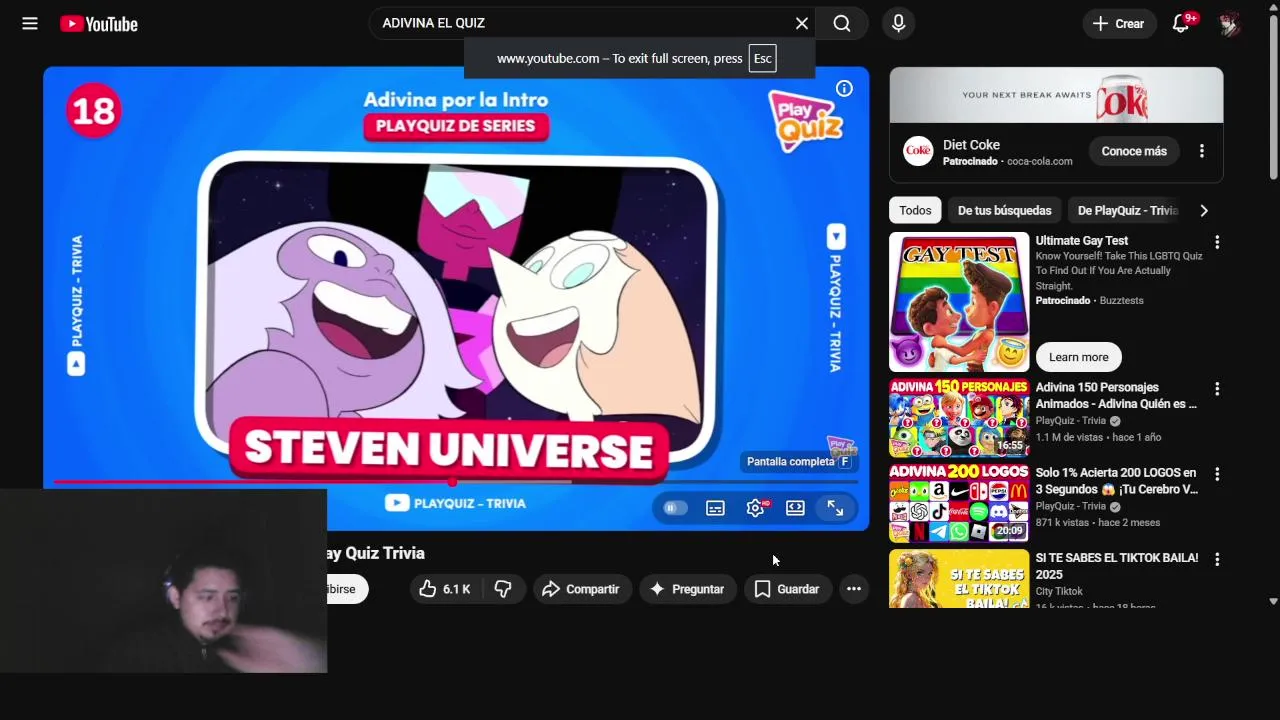The image size is (1280, 720).
Task: Show next filter chips arrow
Action: click(1204, 210)
